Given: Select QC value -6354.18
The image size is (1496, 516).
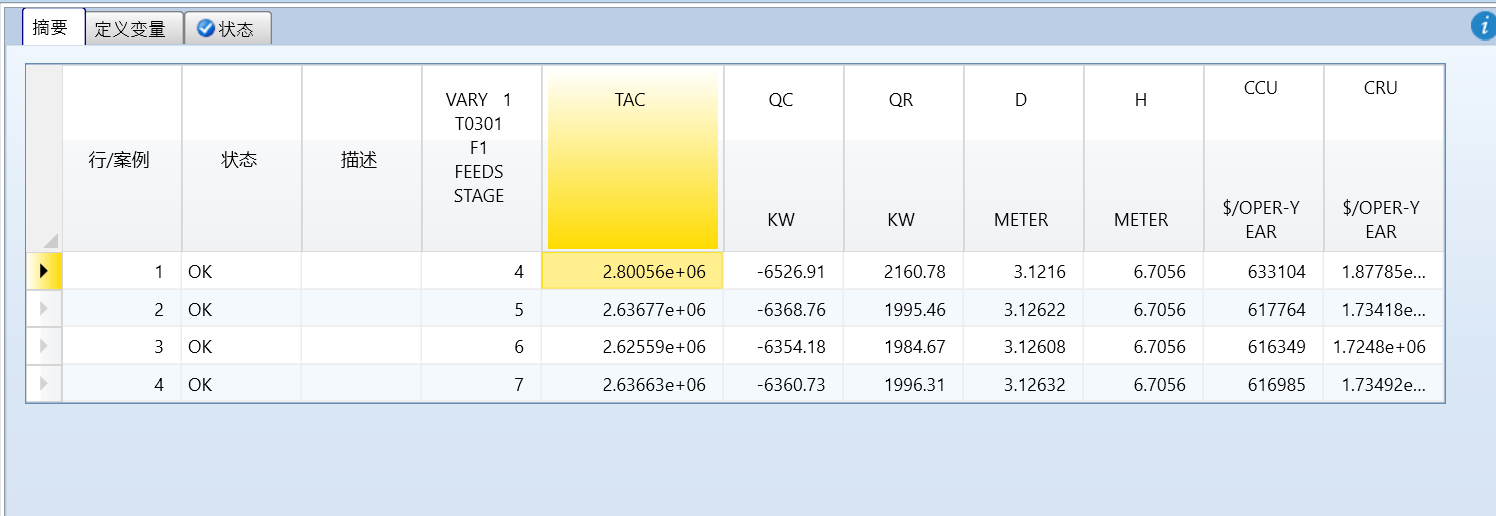Looking at the screenshot, I should click(x=783, y=346).
